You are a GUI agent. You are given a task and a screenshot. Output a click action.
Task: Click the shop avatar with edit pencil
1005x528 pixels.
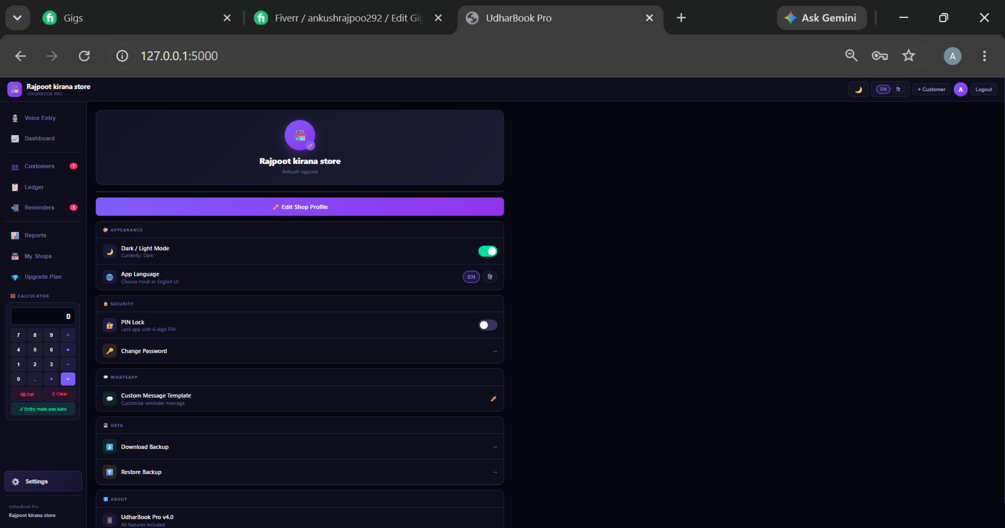coord(300,135)
